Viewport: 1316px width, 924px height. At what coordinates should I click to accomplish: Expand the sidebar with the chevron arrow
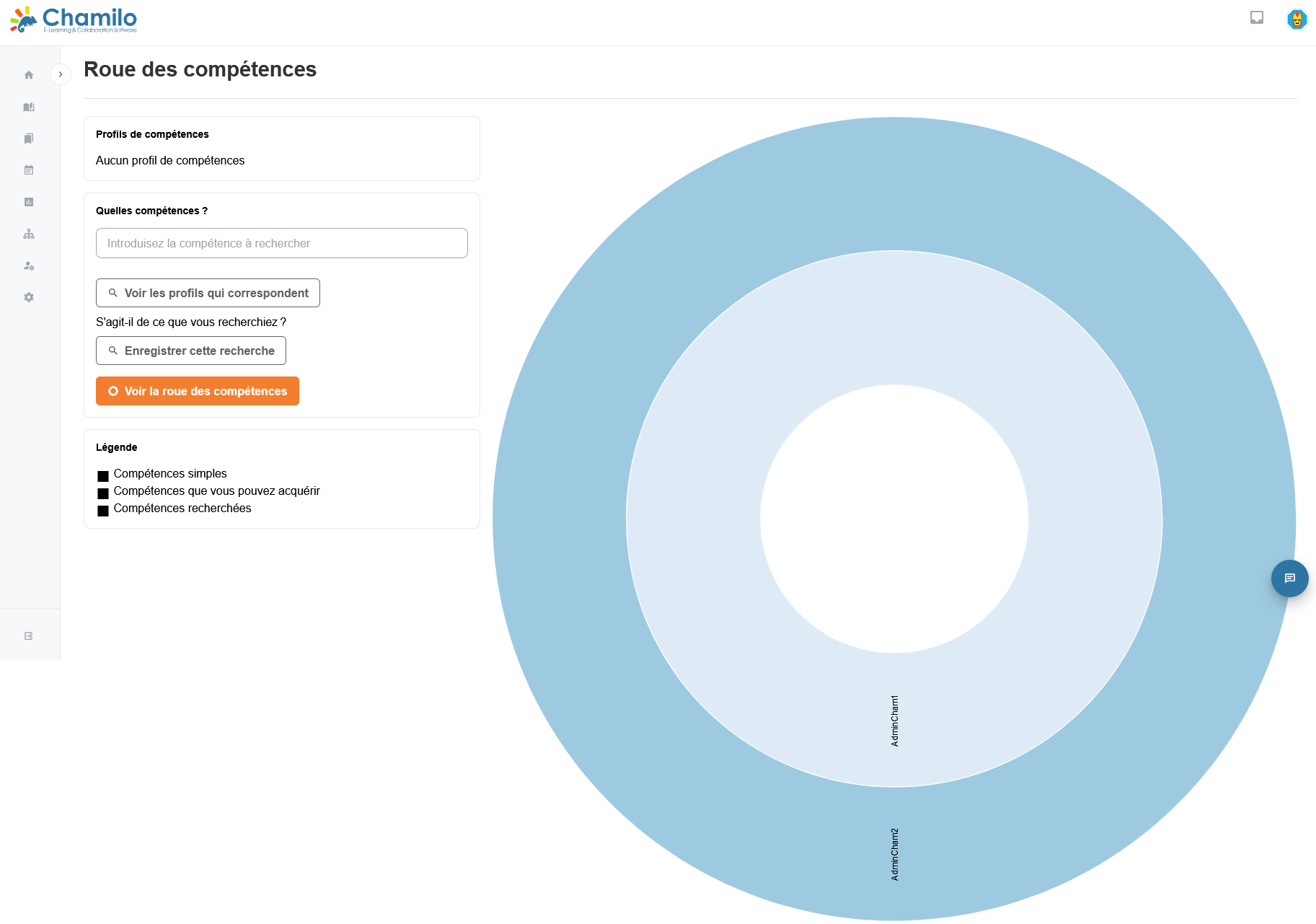61,74
